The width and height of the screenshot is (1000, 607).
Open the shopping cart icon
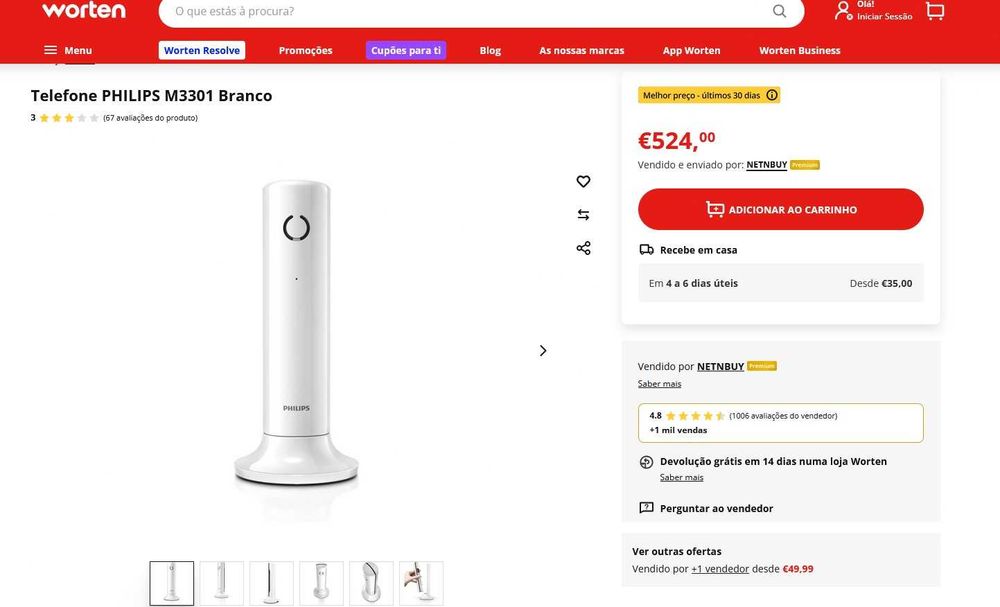935,11
